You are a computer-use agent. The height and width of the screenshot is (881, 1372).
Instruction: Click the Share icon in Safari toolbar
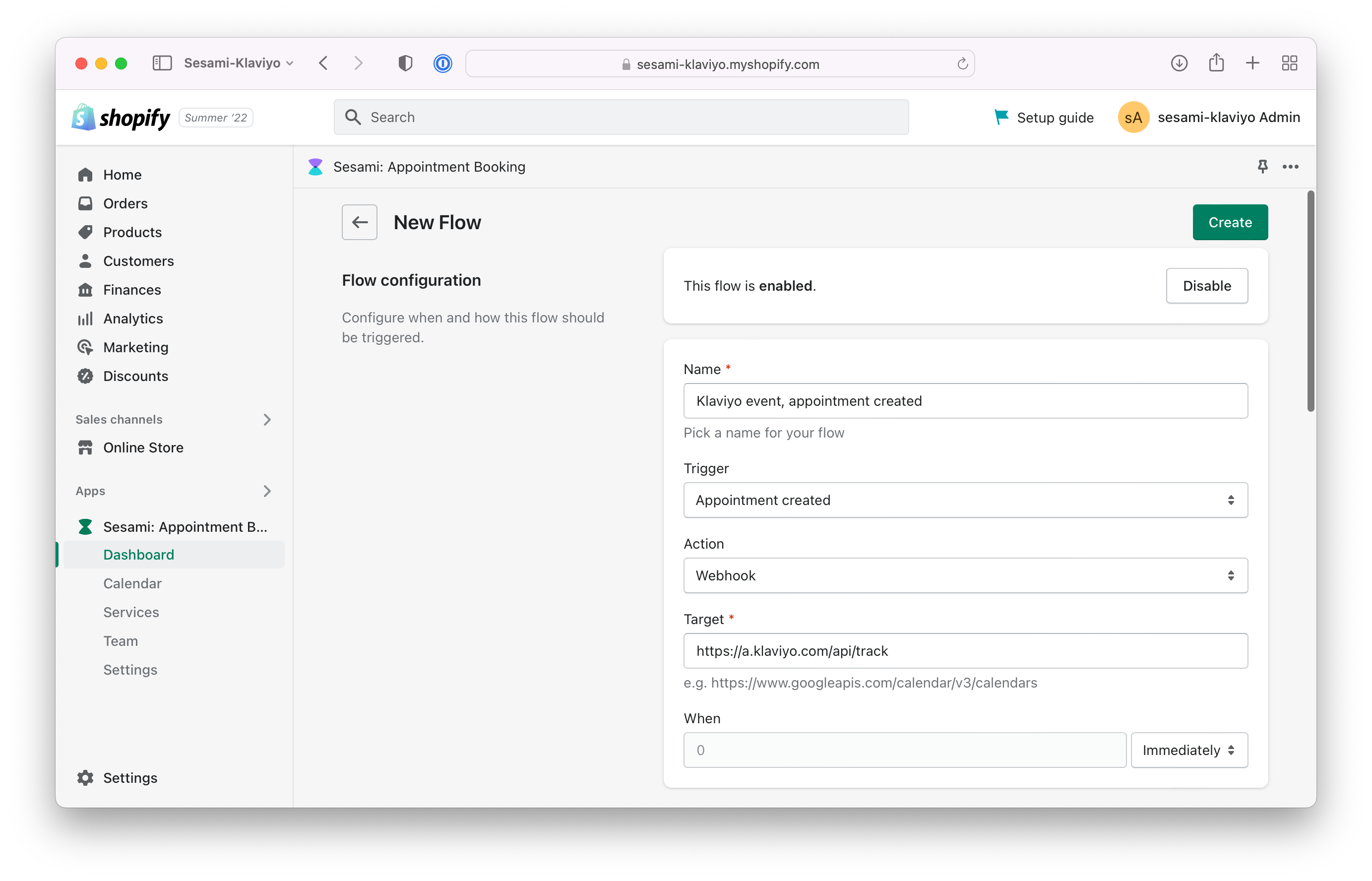click(1216, 63)
